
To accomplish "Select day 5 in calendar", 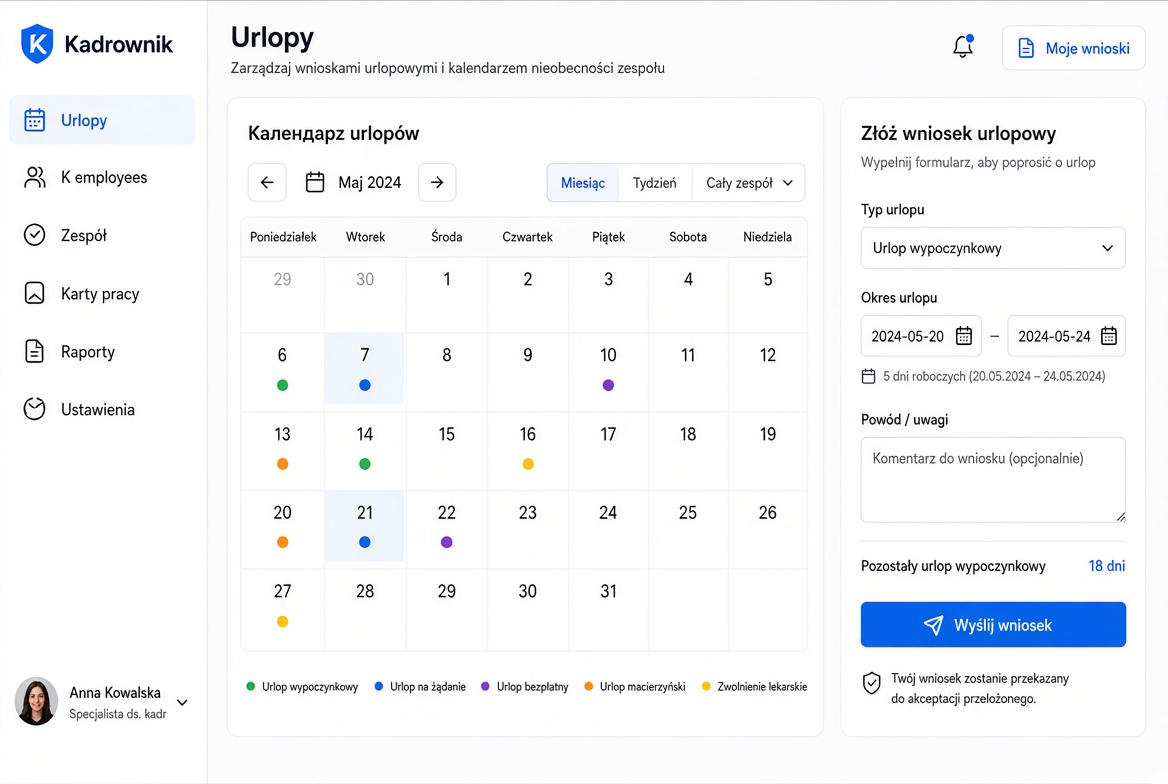I will pos(768,295).
